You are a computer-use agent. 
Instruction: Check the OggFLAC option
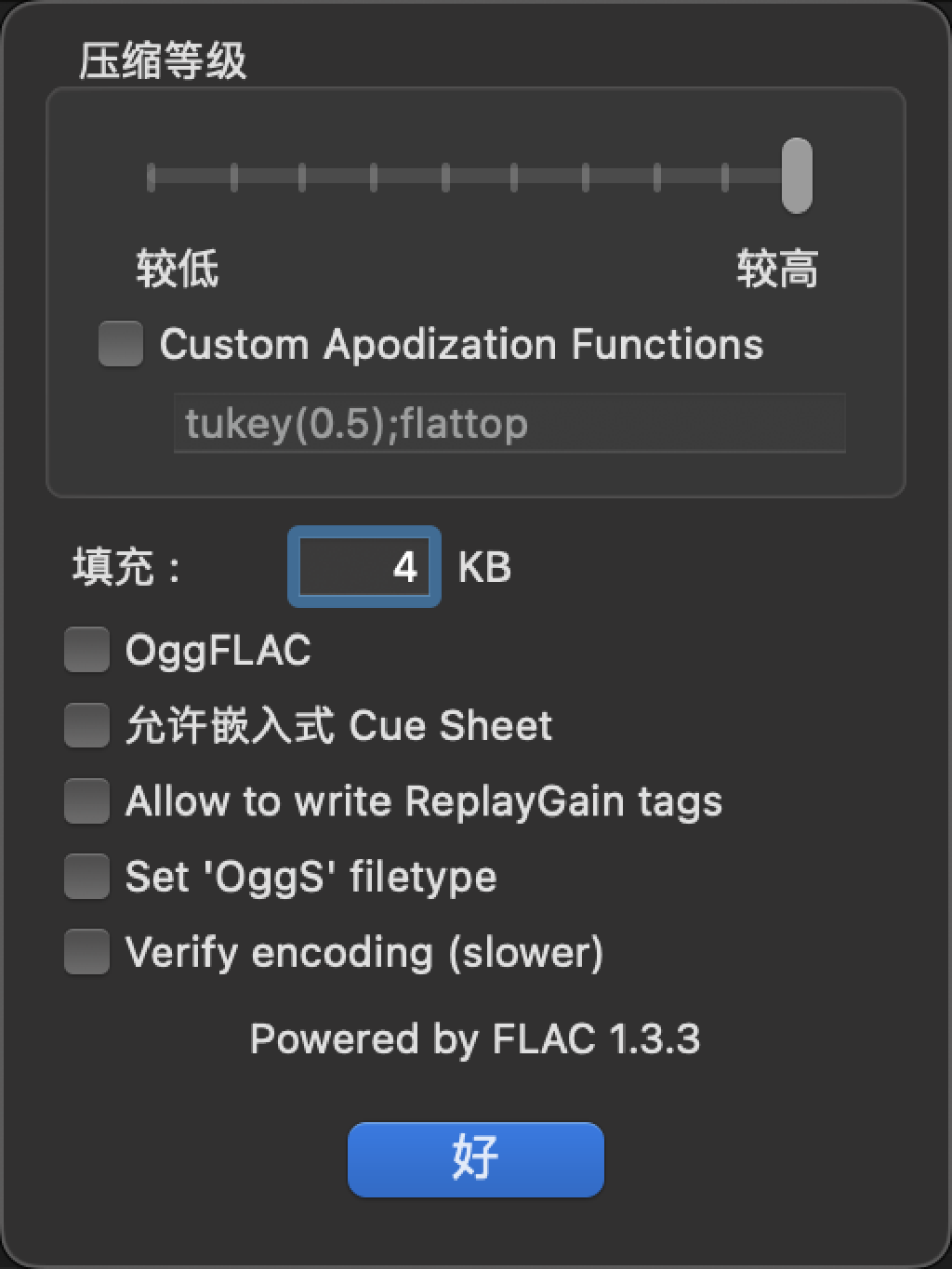(86, 650)
